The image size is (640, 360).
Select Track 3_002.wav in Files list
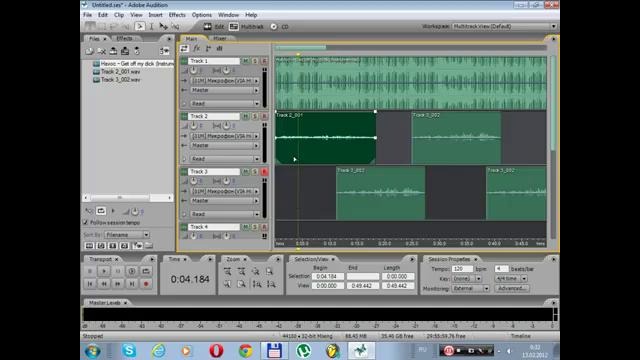[120, 80]
